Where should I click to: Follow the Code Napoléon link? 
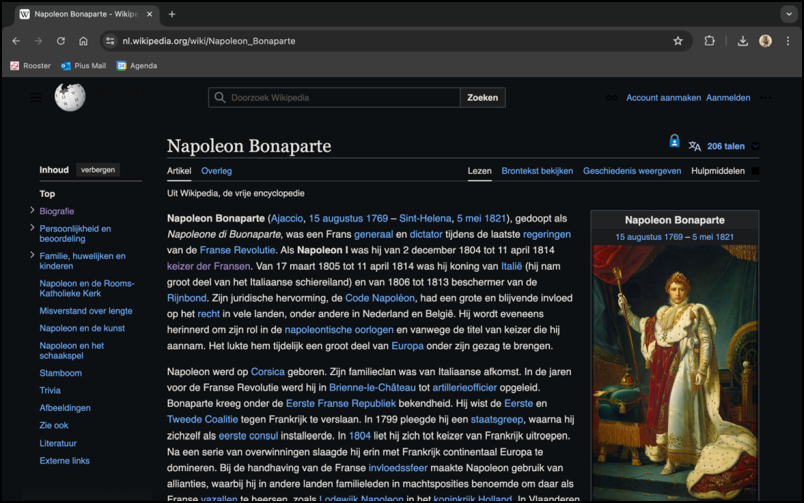click(x=379, y=298)
